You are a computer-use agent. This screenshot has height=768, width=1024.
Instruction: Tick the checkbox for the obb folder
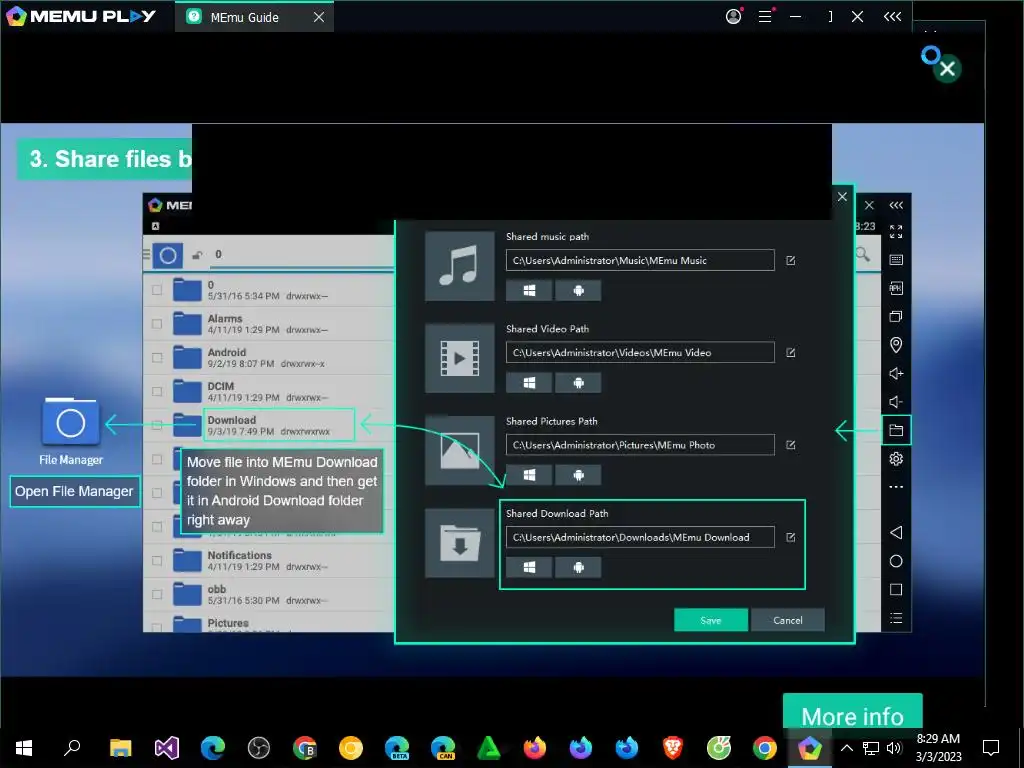157,594
